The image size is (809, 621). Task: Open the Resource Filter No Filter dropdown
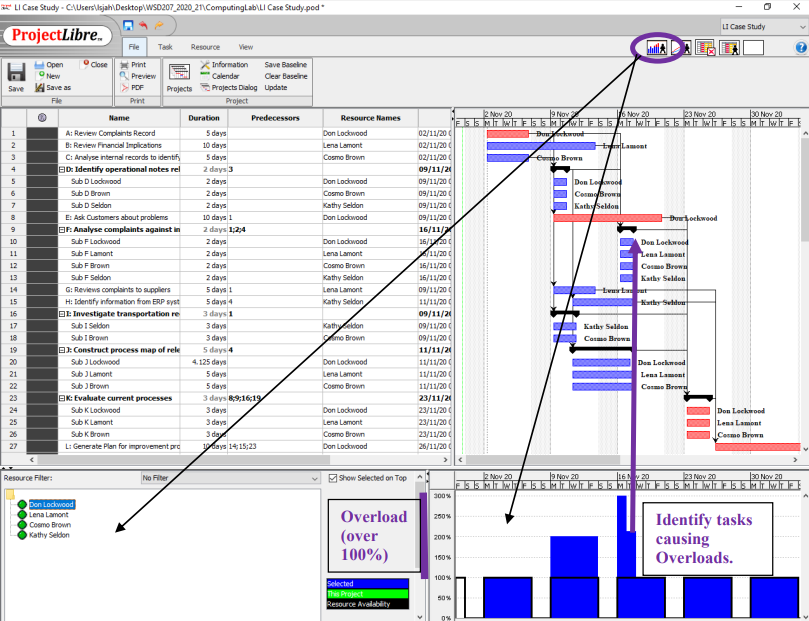pyautogui.click(x=230, y=478)
